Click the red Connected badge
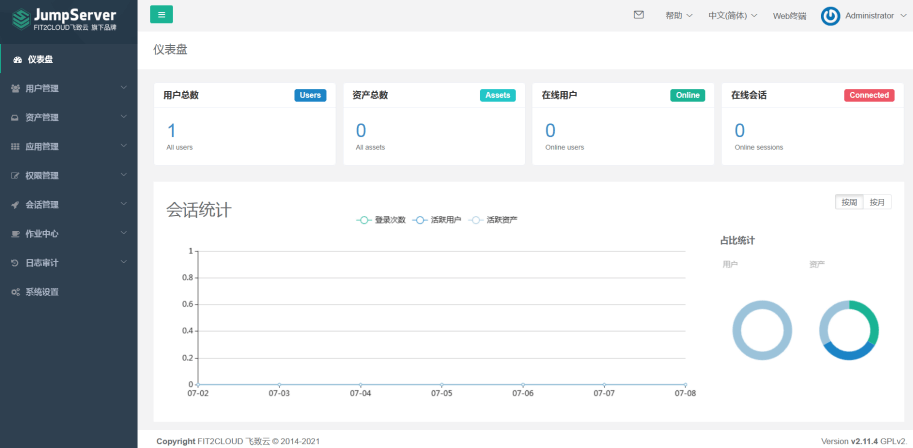 click(x=869, y=96)
